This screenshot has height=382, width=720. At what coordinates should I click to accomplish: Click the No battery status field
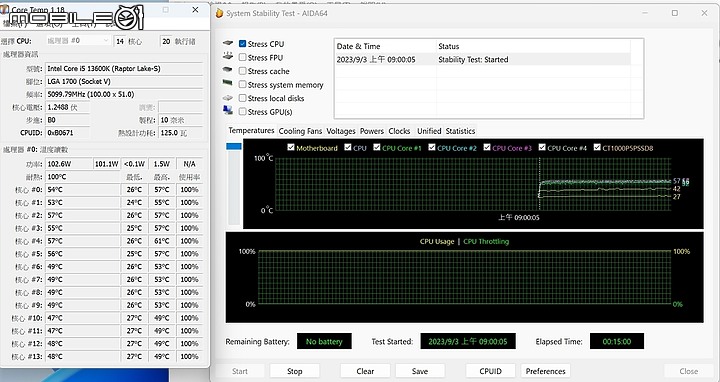point(324,341)
